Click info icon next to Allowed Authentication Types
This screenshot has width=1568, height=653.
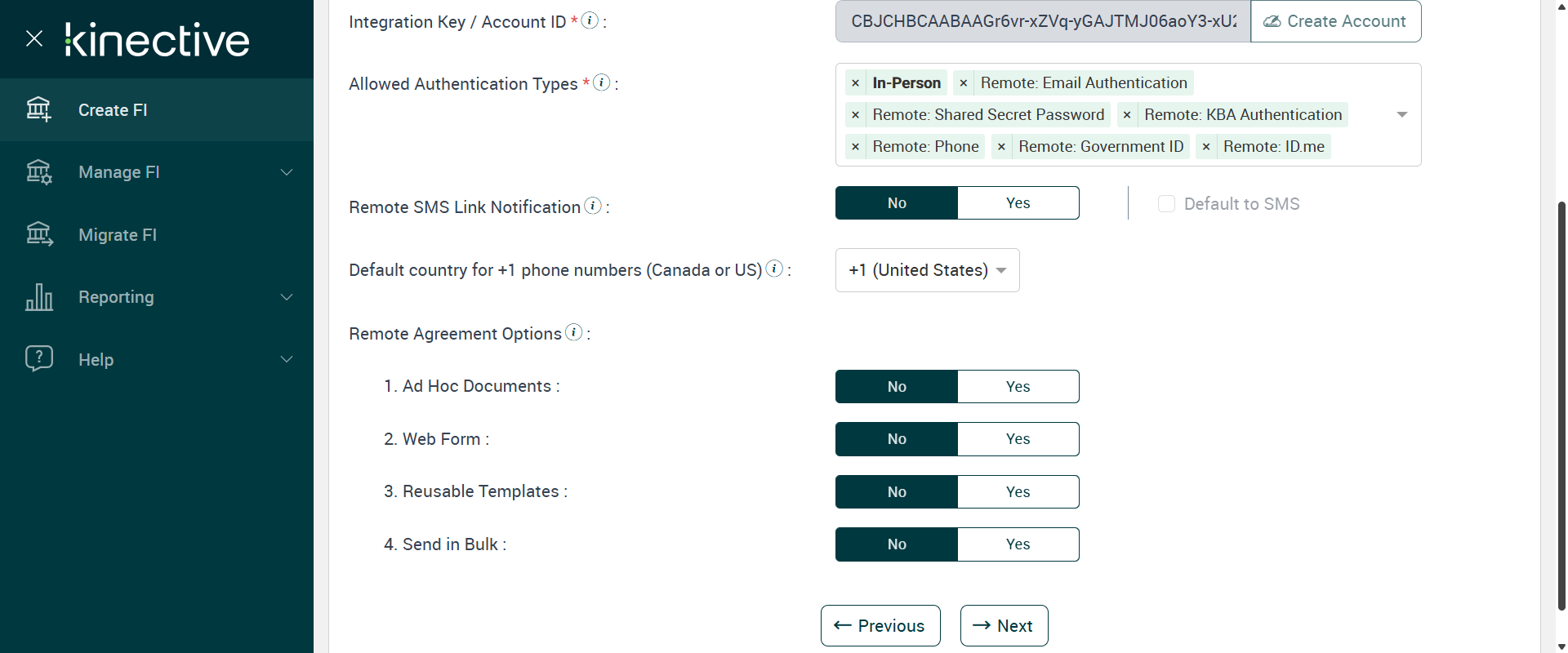pos(602,82)
